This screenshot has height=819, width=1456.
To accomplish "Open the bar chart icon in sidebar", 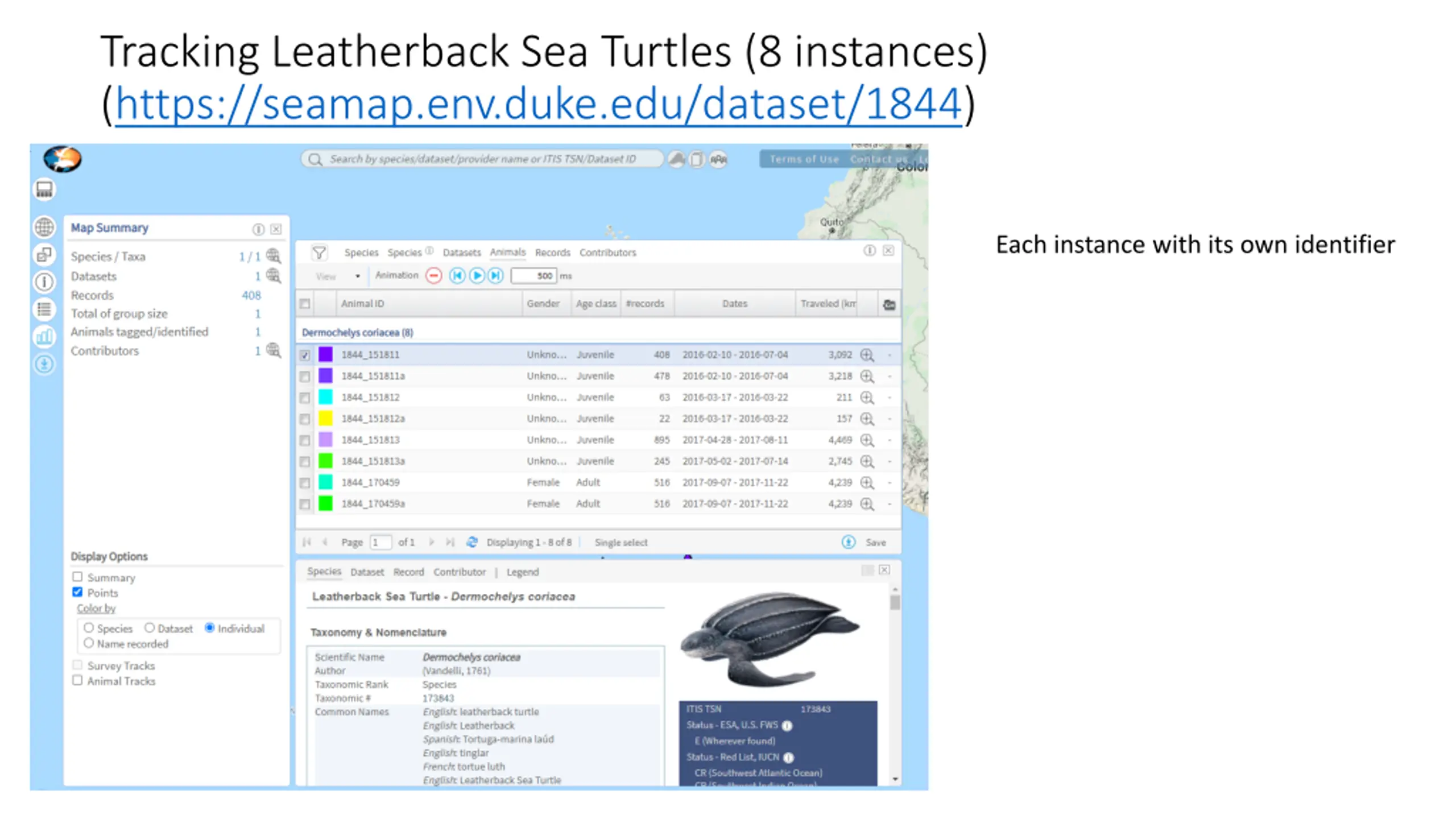I will (x=44, y=337).
